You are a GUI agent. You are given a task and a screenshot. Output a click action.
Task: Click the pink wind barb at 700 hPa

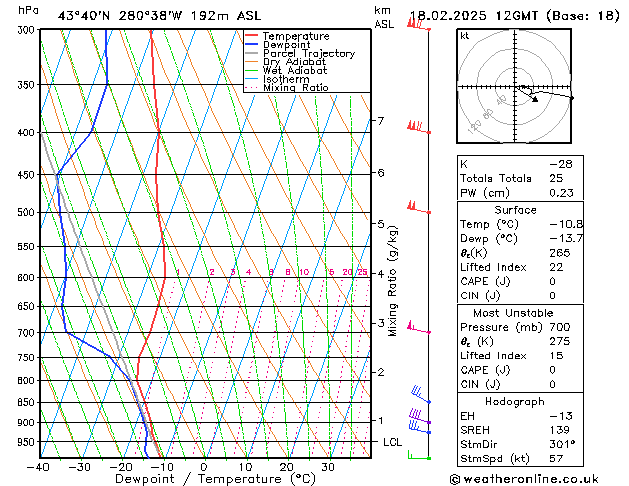pos(419,328)
